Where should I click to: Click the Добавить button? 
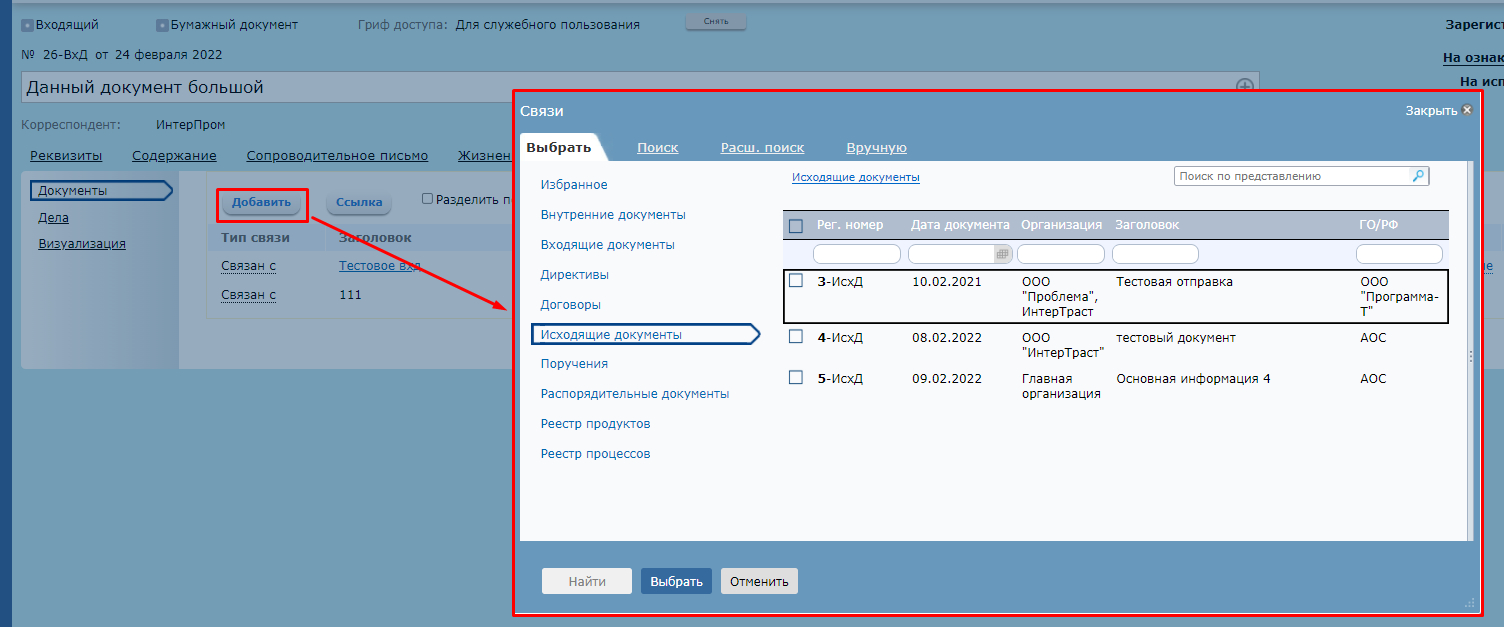tap(261, 202)
